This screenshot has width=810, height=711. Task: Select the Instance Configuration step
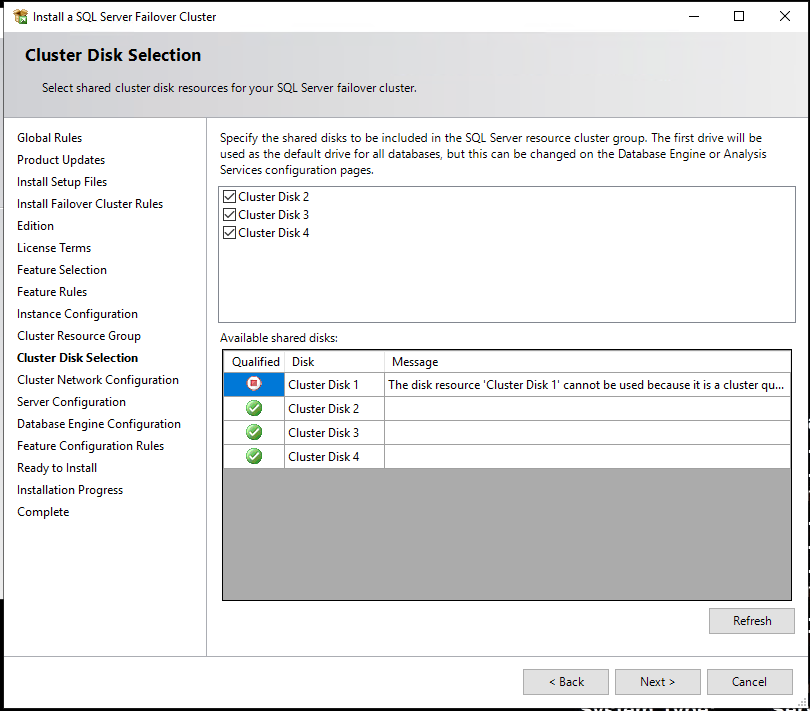(x=77, y=314)
